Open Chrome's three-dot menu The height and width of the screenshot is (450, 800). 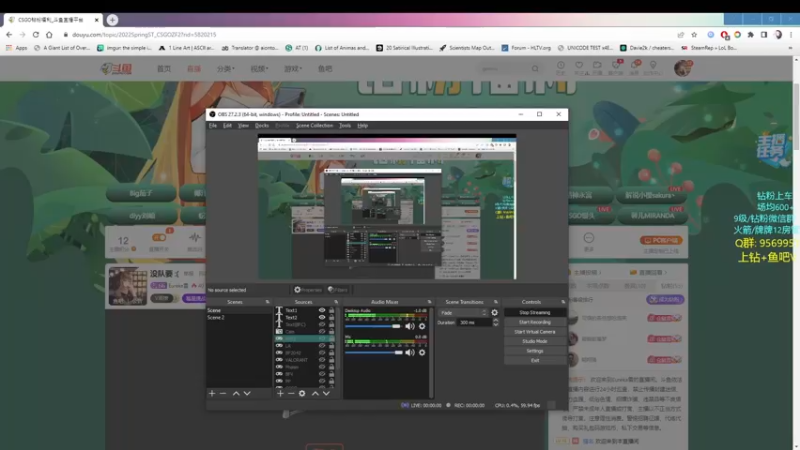tap(791, 35)
